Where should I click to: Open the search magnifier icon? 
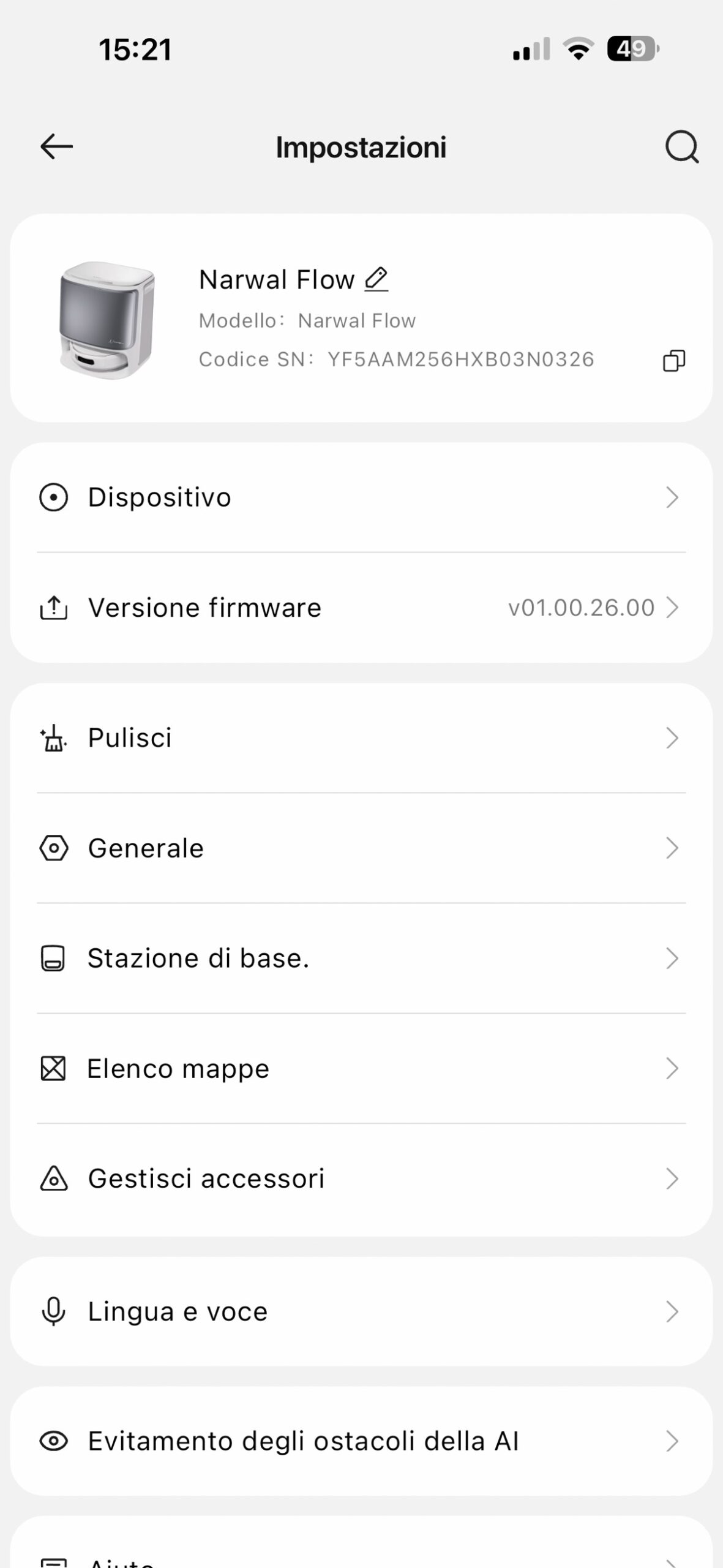tap(681, 147)
